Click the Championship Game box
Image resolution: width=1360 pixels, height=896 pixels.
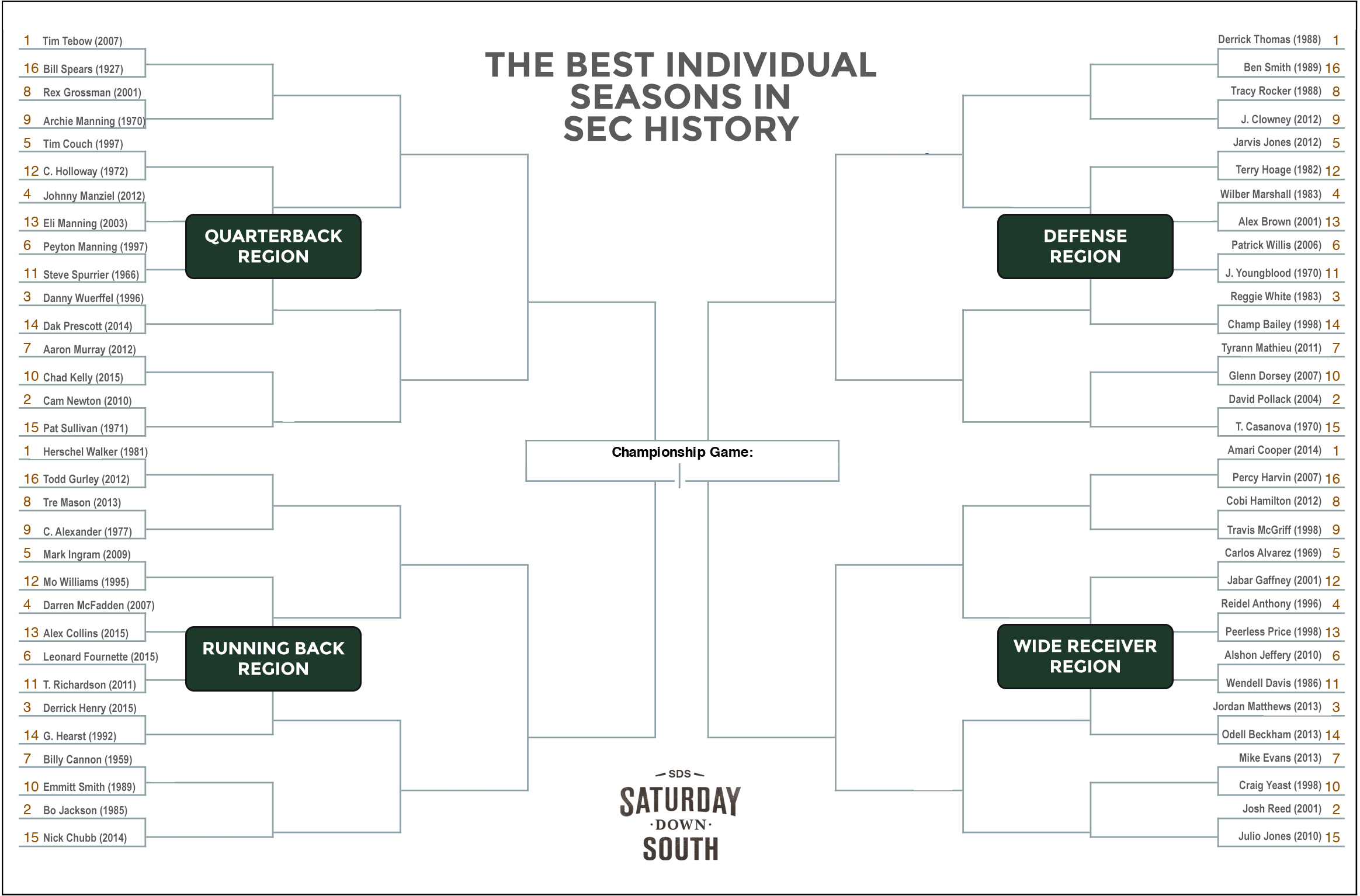coord(682,461)
